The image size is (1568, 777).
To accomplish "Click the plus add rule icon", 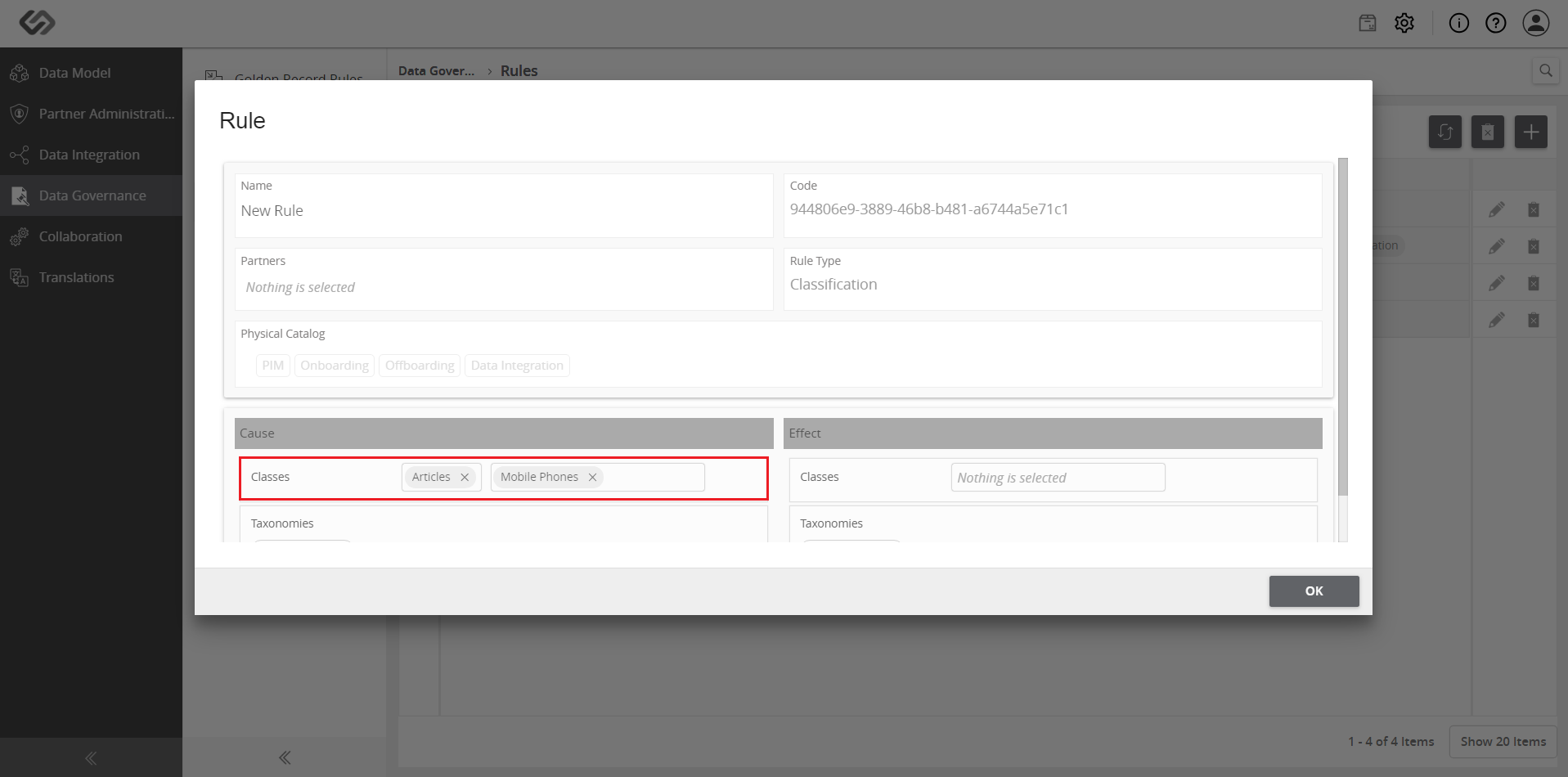I will [x=1530, y=132].
